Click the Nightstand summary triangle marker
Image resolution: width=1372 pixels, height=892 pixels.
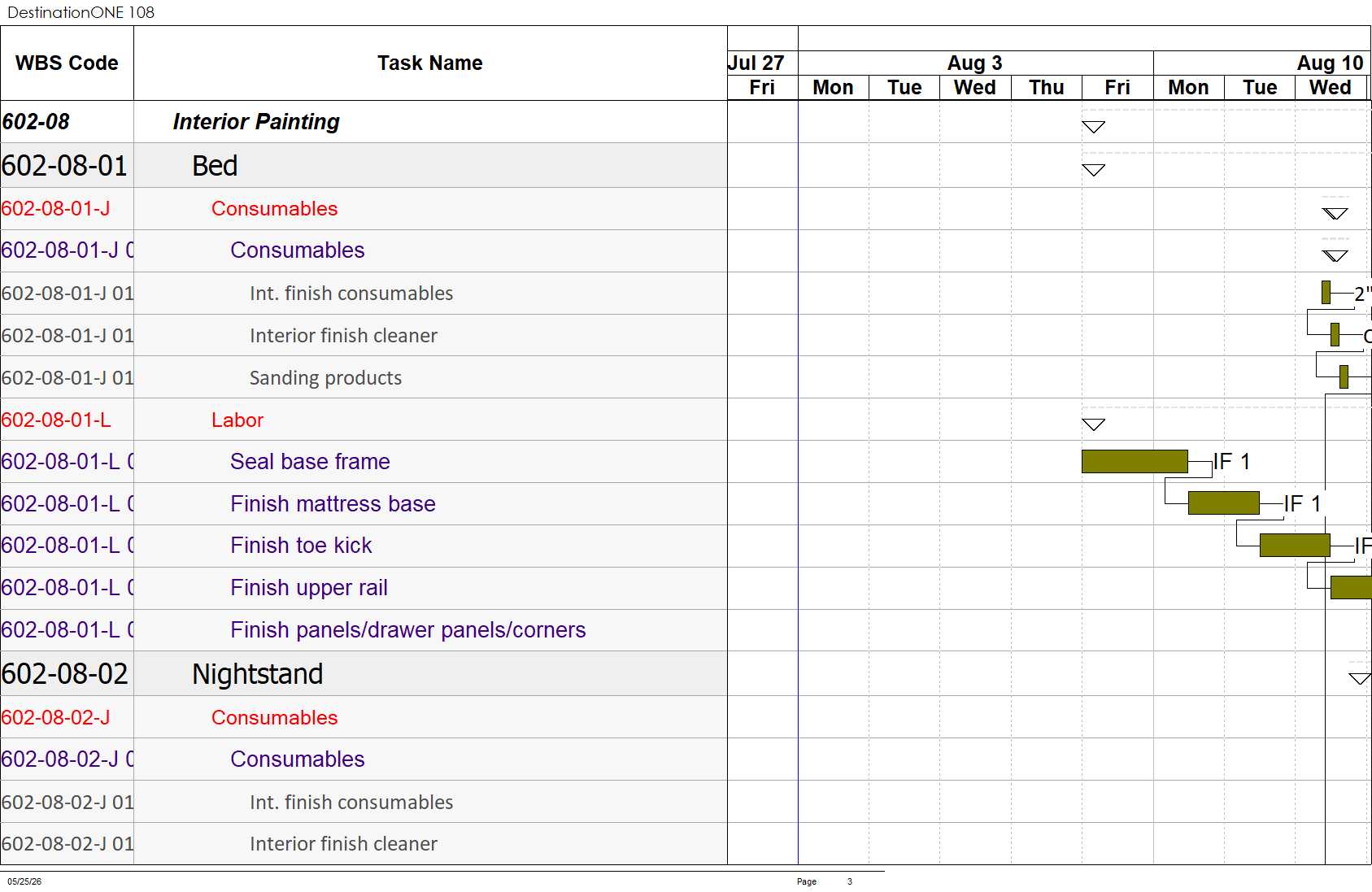coord(1360,678)
